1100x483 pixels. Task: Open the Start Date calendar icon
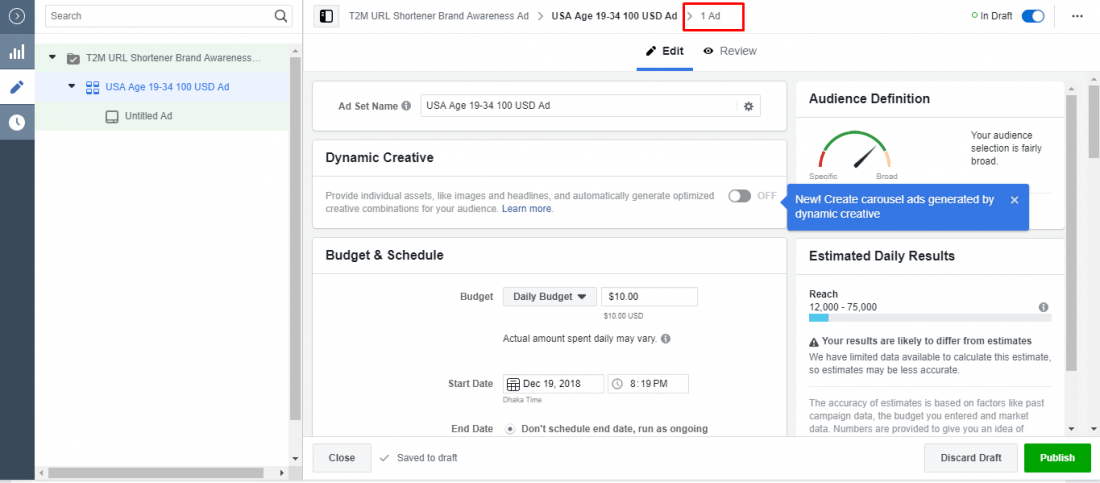[513, 384]
